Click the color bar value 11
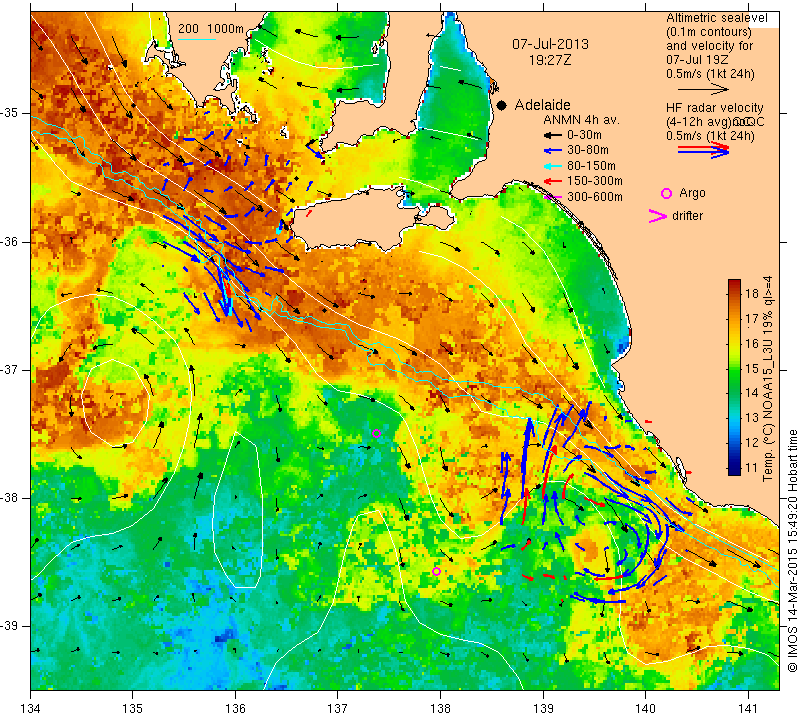800x720 pixels. [753, 468]
